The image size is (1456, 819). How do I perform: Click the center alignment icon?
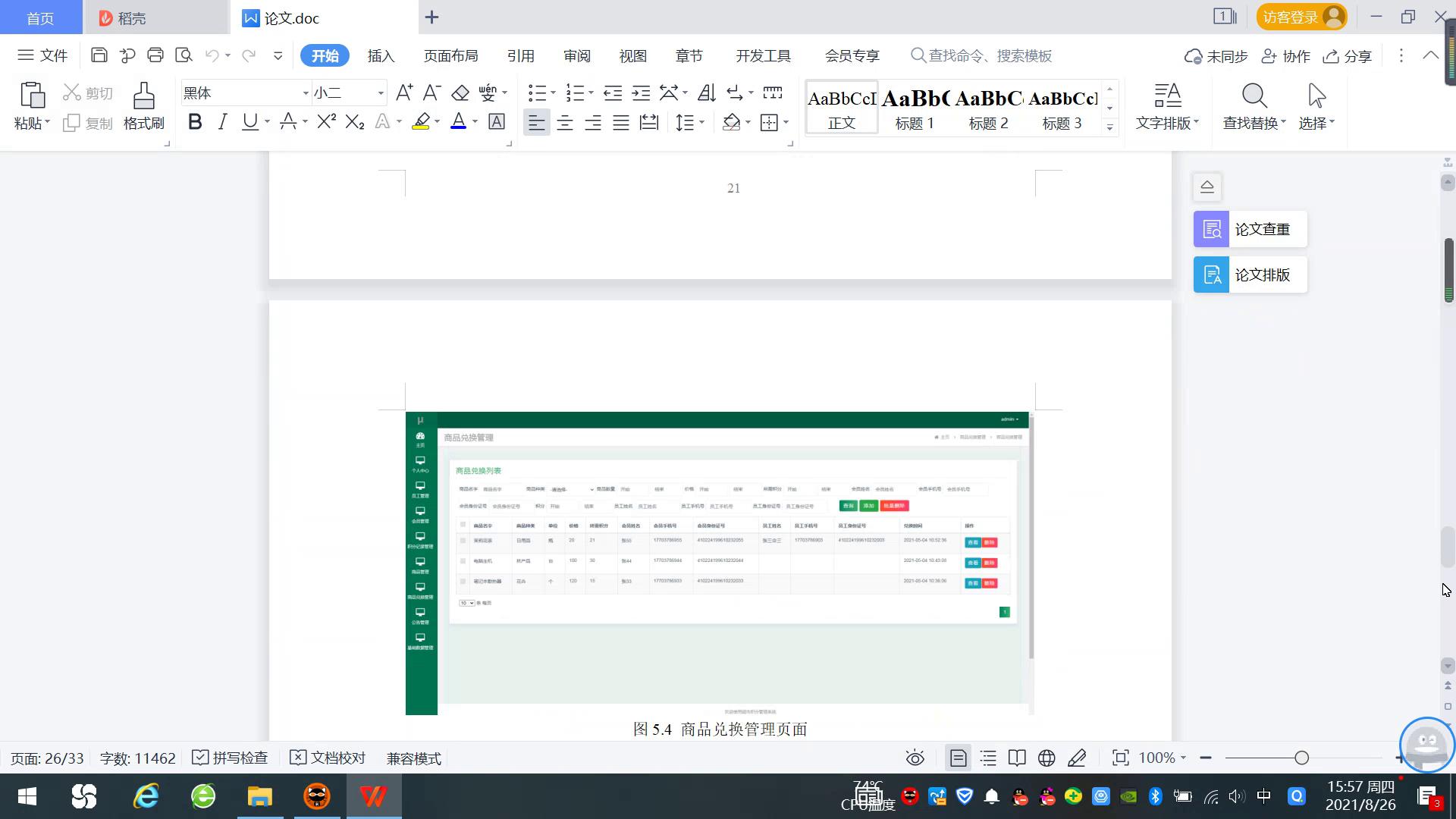[x=565, y=123]
